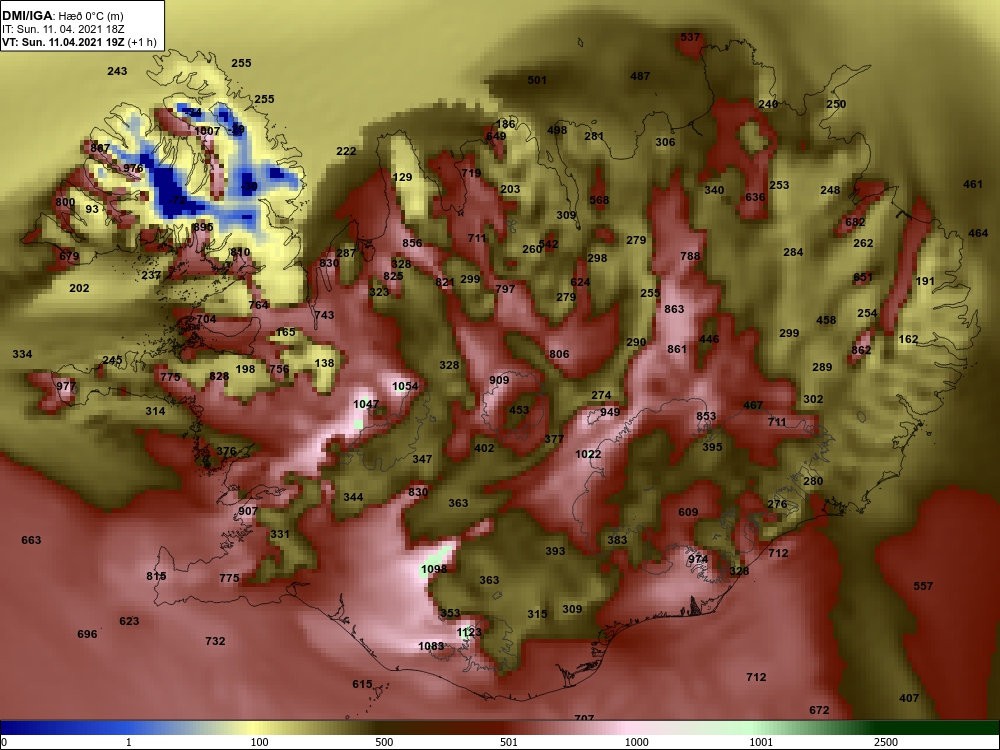Image resolution: width=1000 pixels, height=750 pixels.
Task: Click the map value '719'
Action: tap(471, 173)
